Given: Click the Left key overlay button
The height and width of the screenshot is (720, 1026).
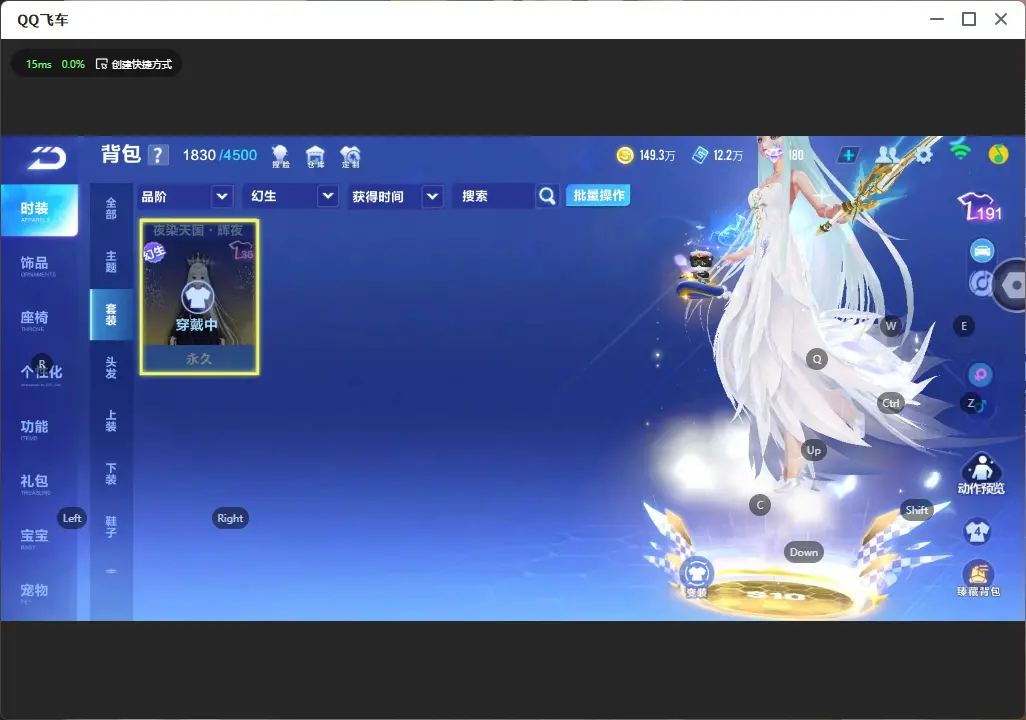Looking at the screenshot, I should tap(72, 518).
